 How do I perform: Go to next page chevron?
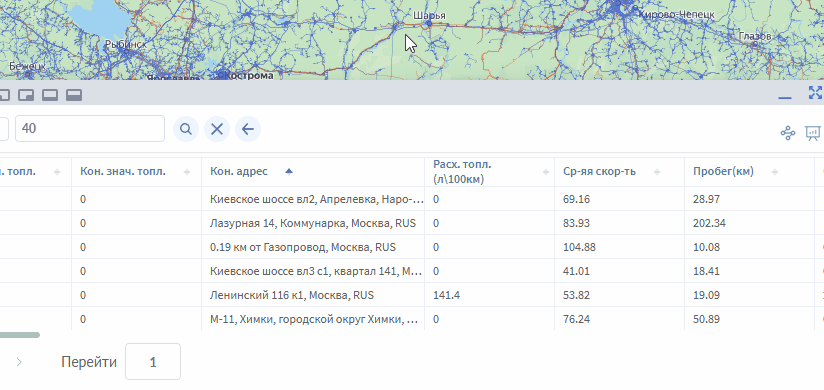[x=19, y=362]
